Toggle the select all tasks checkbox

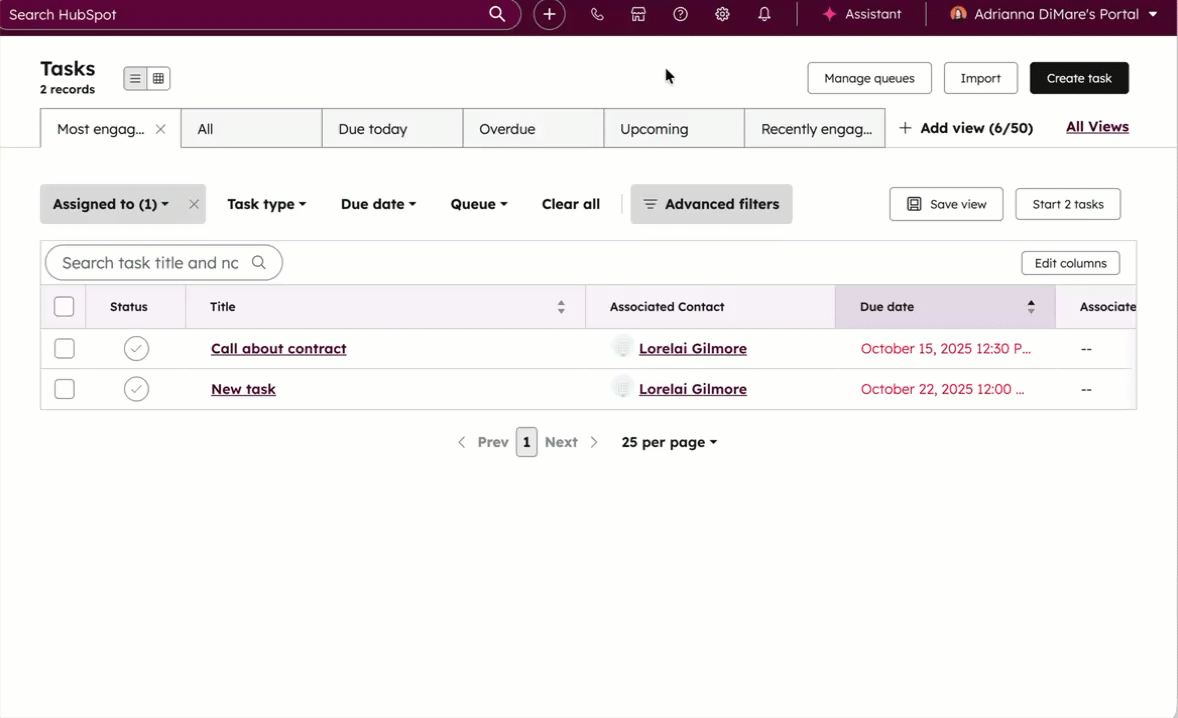[64, 306]
